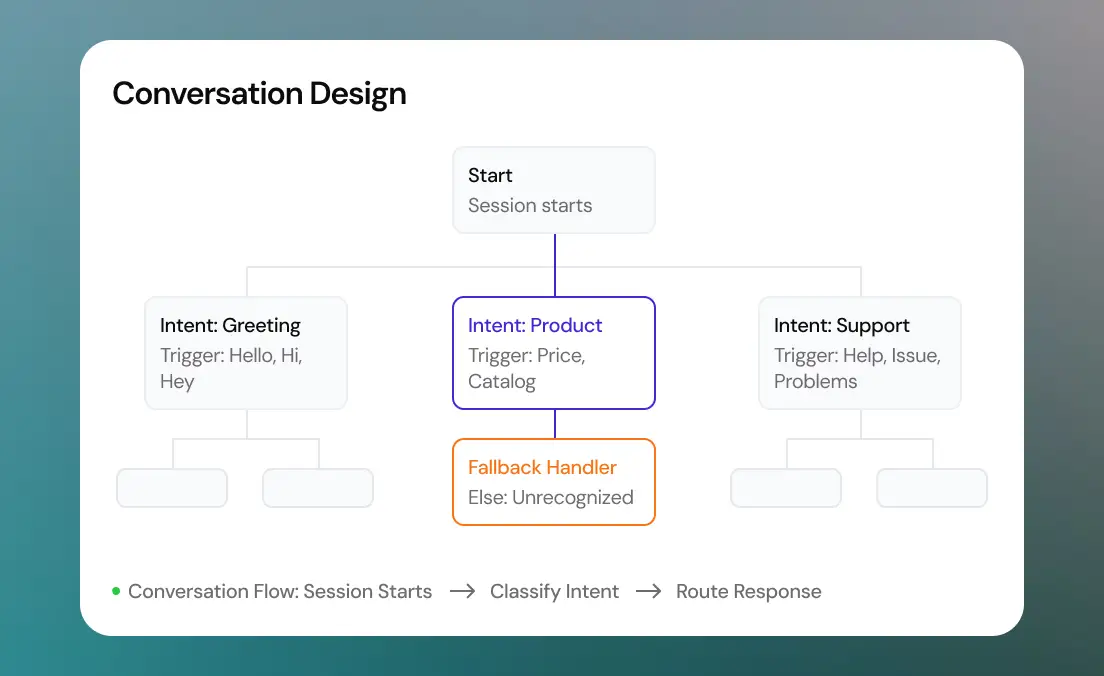This screenshot has width=1104, height=676.
Task: Open the Intent: Support node
Action: click(860, 353)
